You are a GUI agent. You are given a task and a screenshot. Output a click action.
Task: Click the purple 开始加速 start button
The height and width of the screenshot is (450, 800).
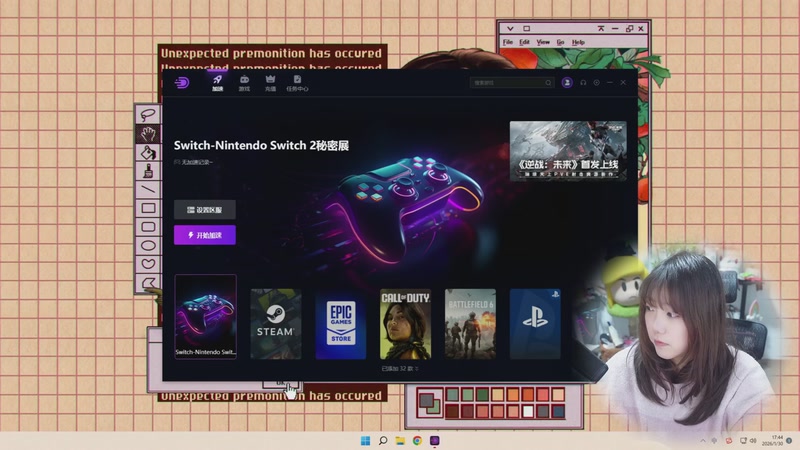(205, 235)
